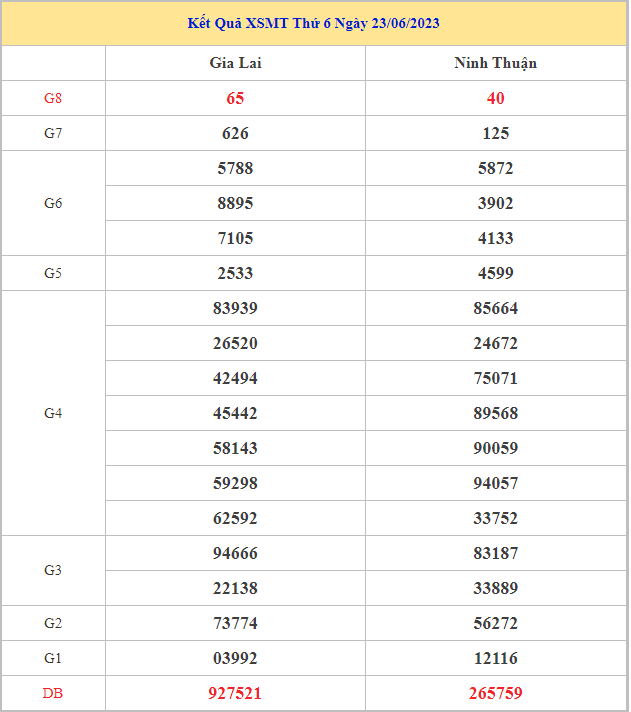
Task: Click the DB special prize label
Action: [53, 693]
